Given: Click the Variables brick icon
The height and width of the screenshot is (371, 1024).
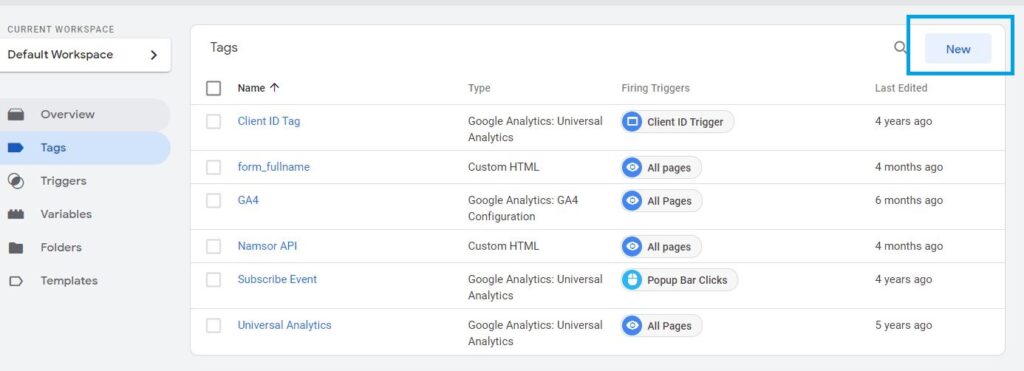Looking at the screenshot, I should coord(16,214).
